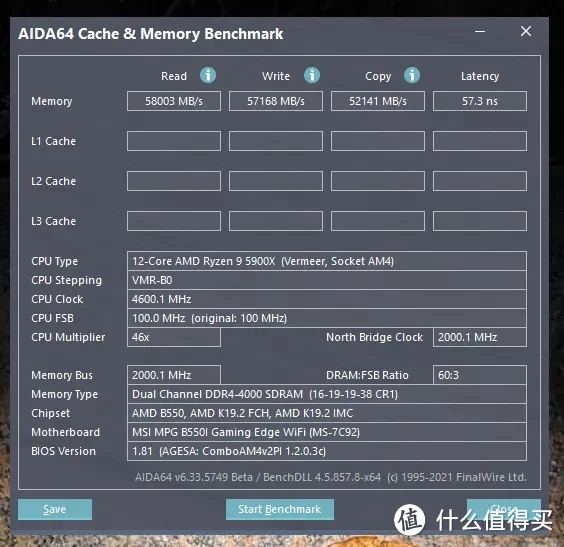
Task: Click the Memory row label
Action: coord(52,101)
